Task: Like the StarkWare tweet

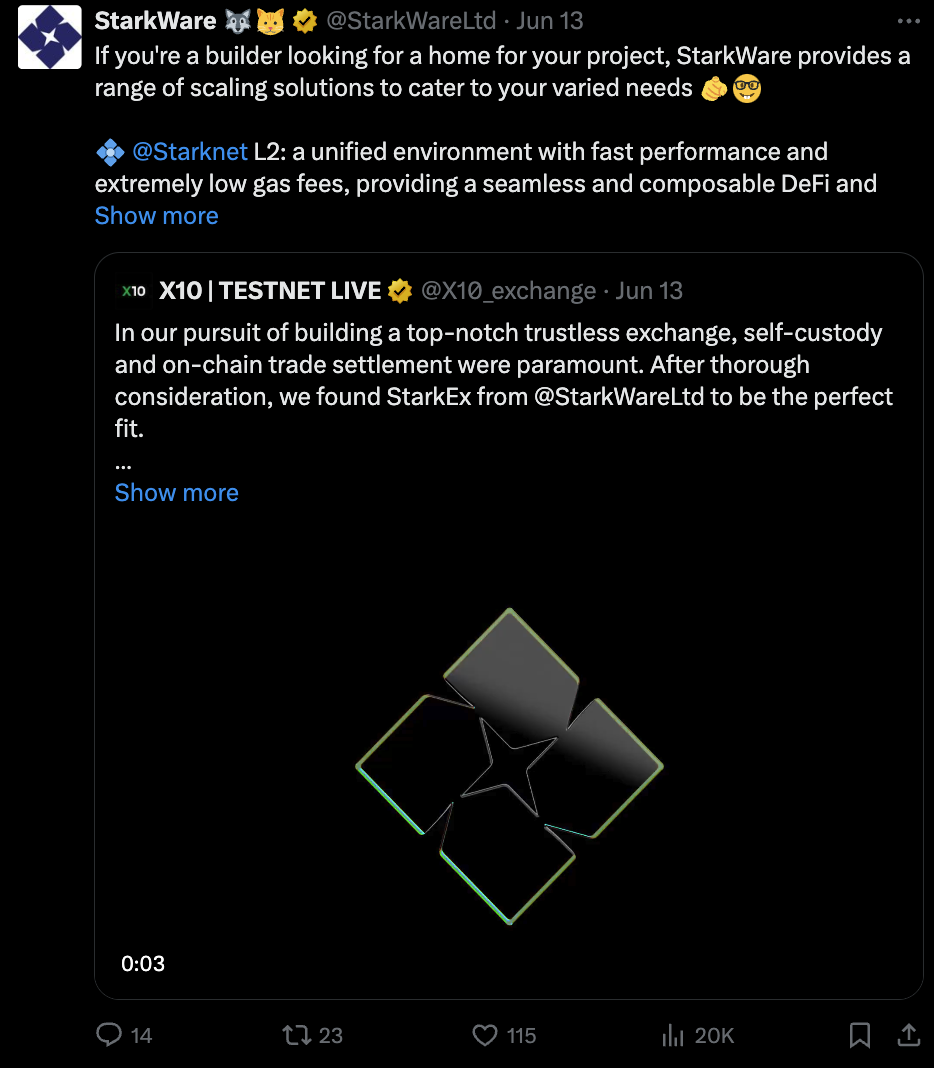Action: pyautogui.click(x=485, y=1035)
